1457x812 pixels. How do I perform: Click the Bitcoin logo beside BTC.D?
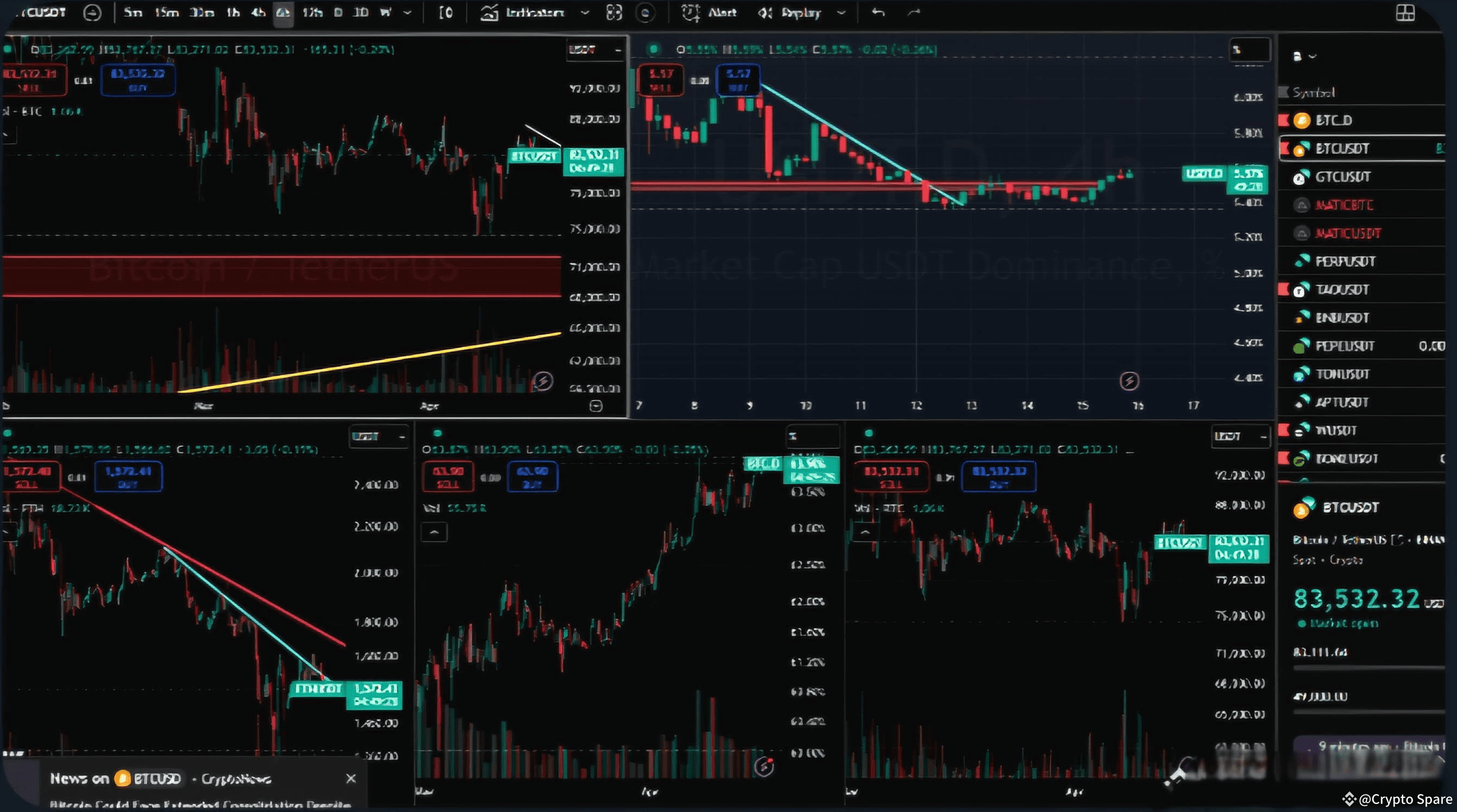pyautogui.click(x=1301, y=120)
